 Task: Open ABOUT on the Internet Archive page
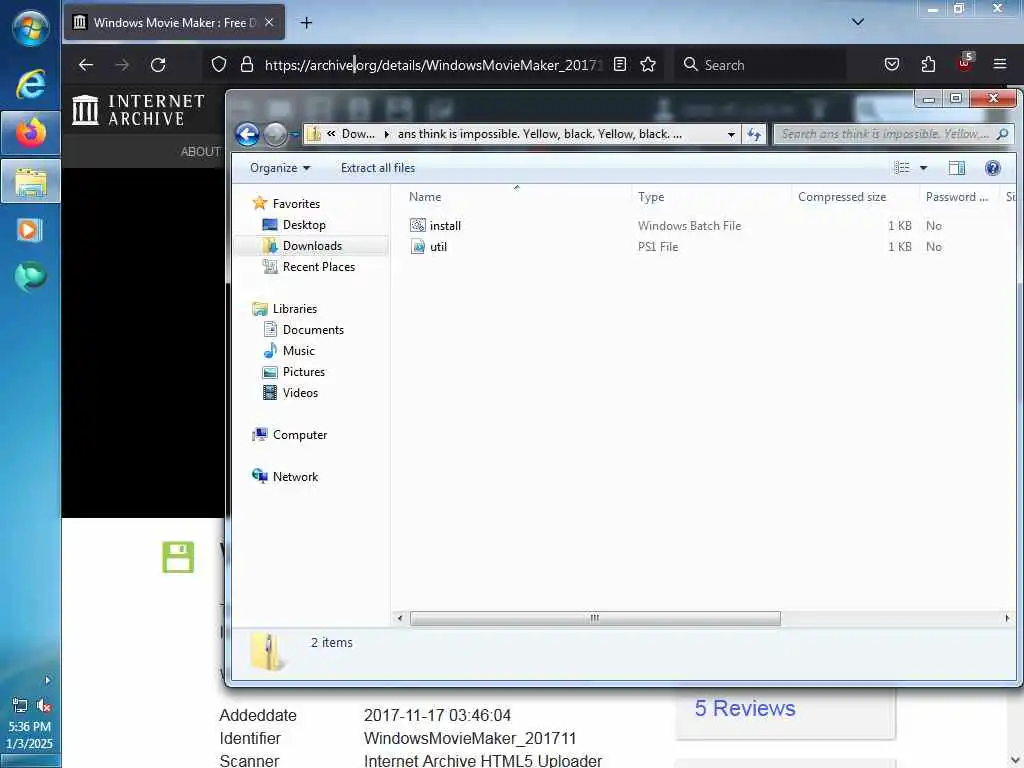(x=200, y=152)
